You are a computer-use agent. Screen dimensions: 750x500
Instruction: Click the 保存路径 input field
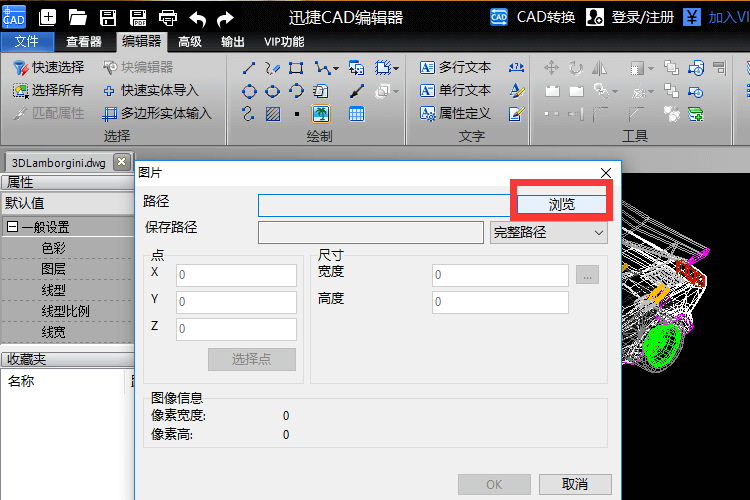371,233
